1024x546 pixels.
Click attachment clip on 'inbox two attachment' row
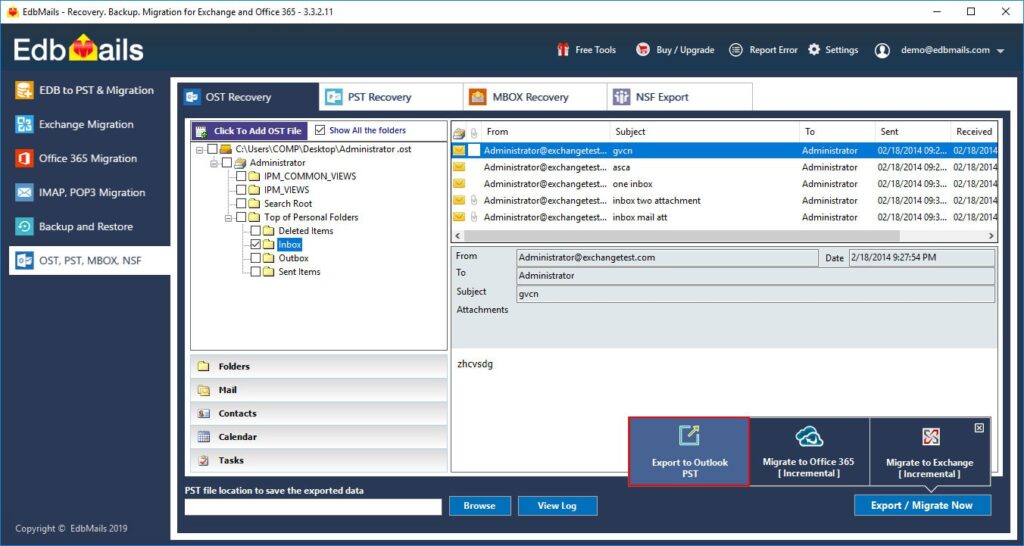coord(474,201)
